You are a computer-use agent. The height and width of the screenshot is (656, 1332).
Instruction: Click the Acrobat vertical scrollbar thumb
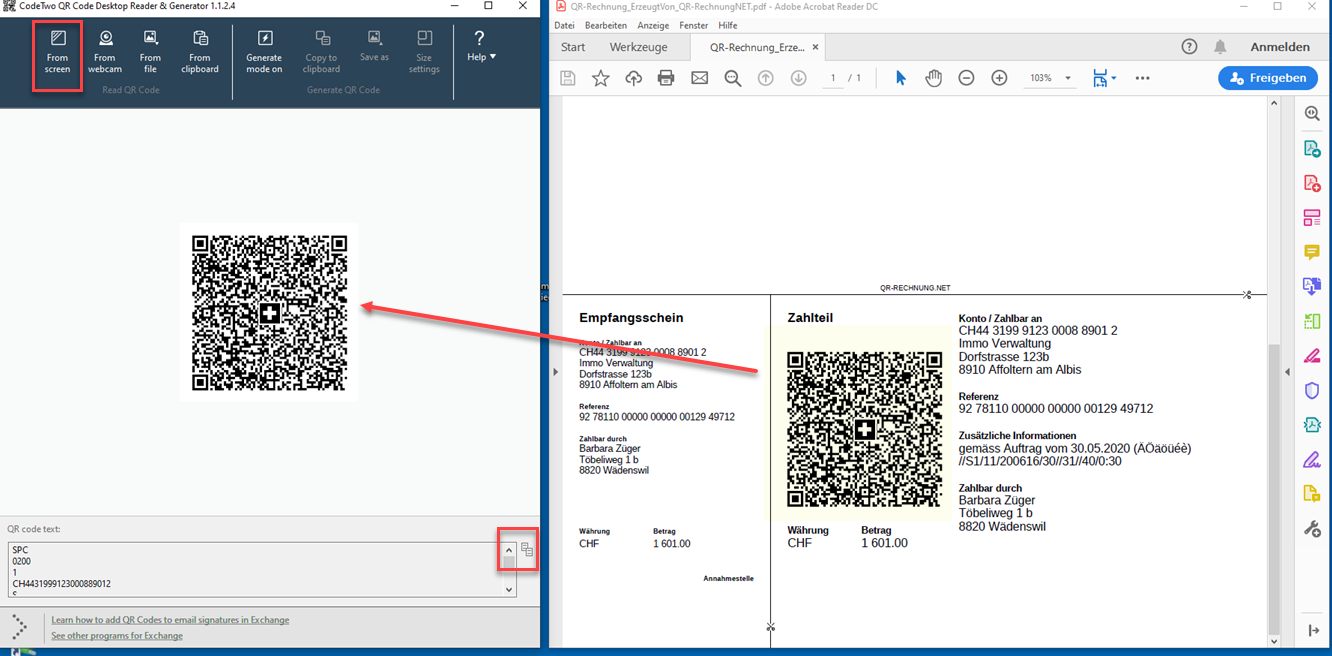(1273, 490)
